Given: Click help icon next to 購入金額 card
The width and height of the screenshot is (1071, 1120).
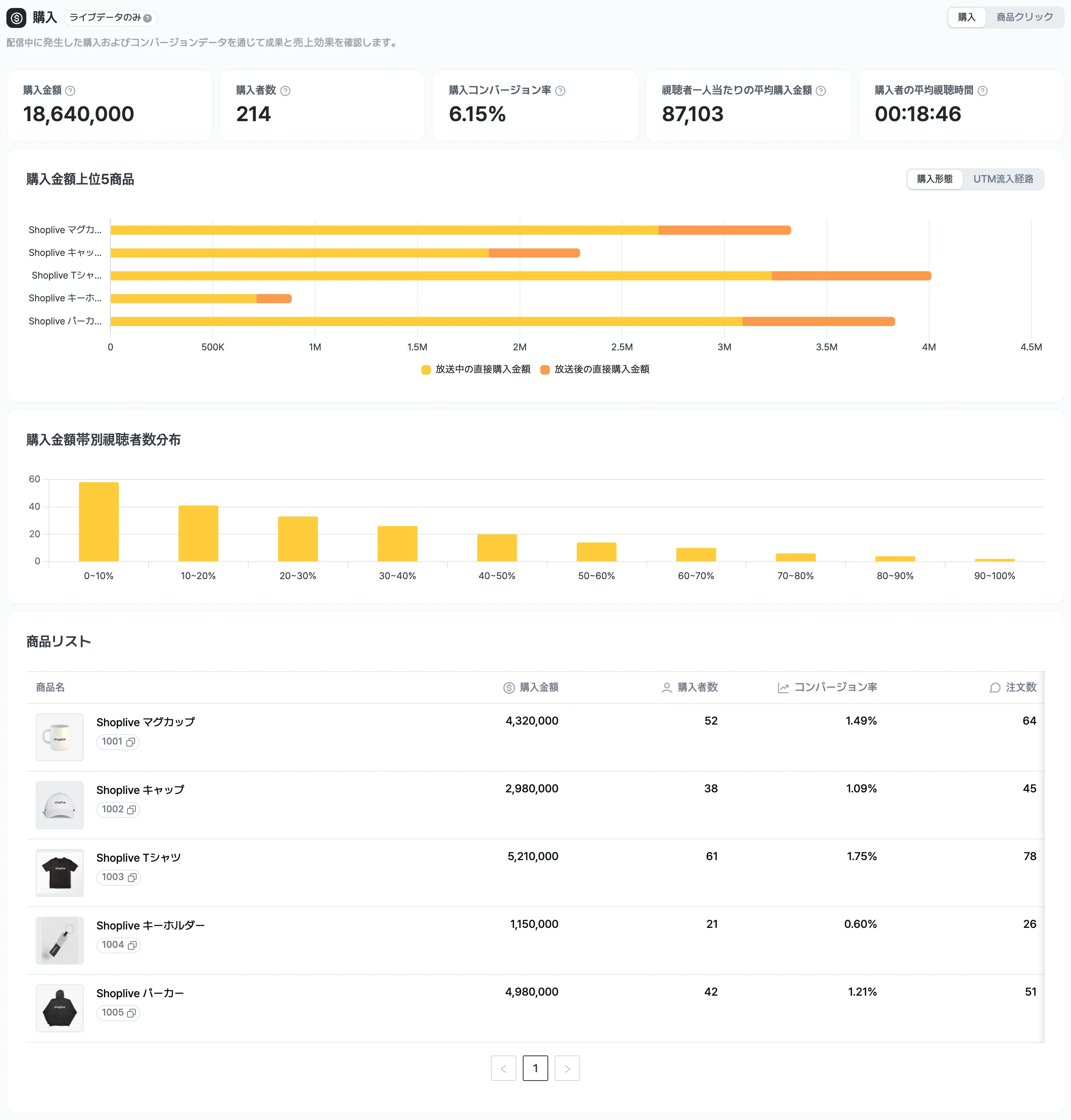Looking at the screenshot, I should pyautogui.click(x=70, y=91).
